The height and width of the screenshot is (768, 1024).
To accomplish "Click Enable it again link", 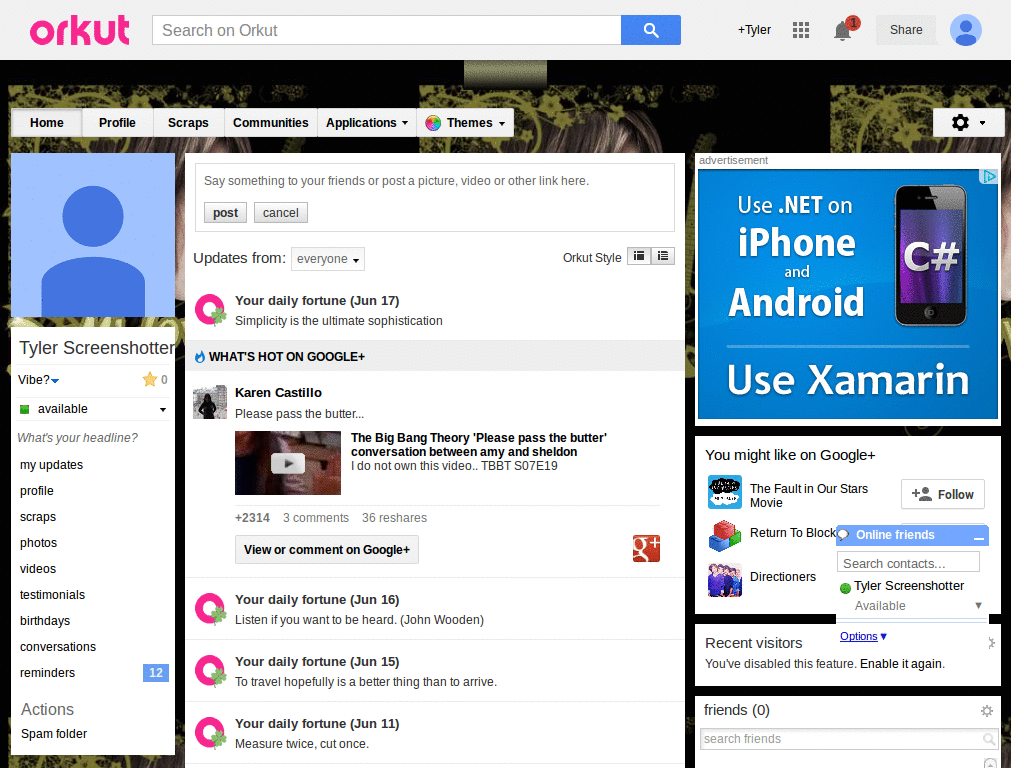I will (x=903, y=664).
